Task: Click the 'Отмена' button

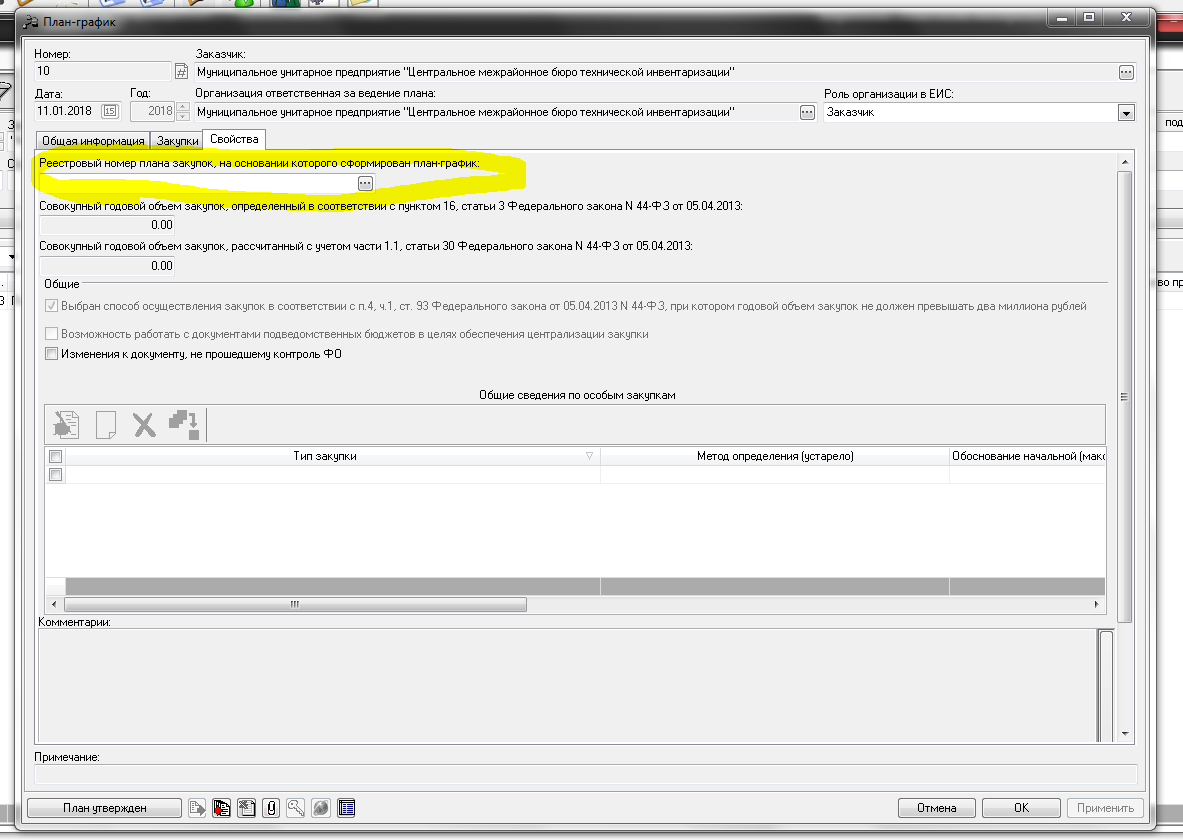Action: click(935, 808)
